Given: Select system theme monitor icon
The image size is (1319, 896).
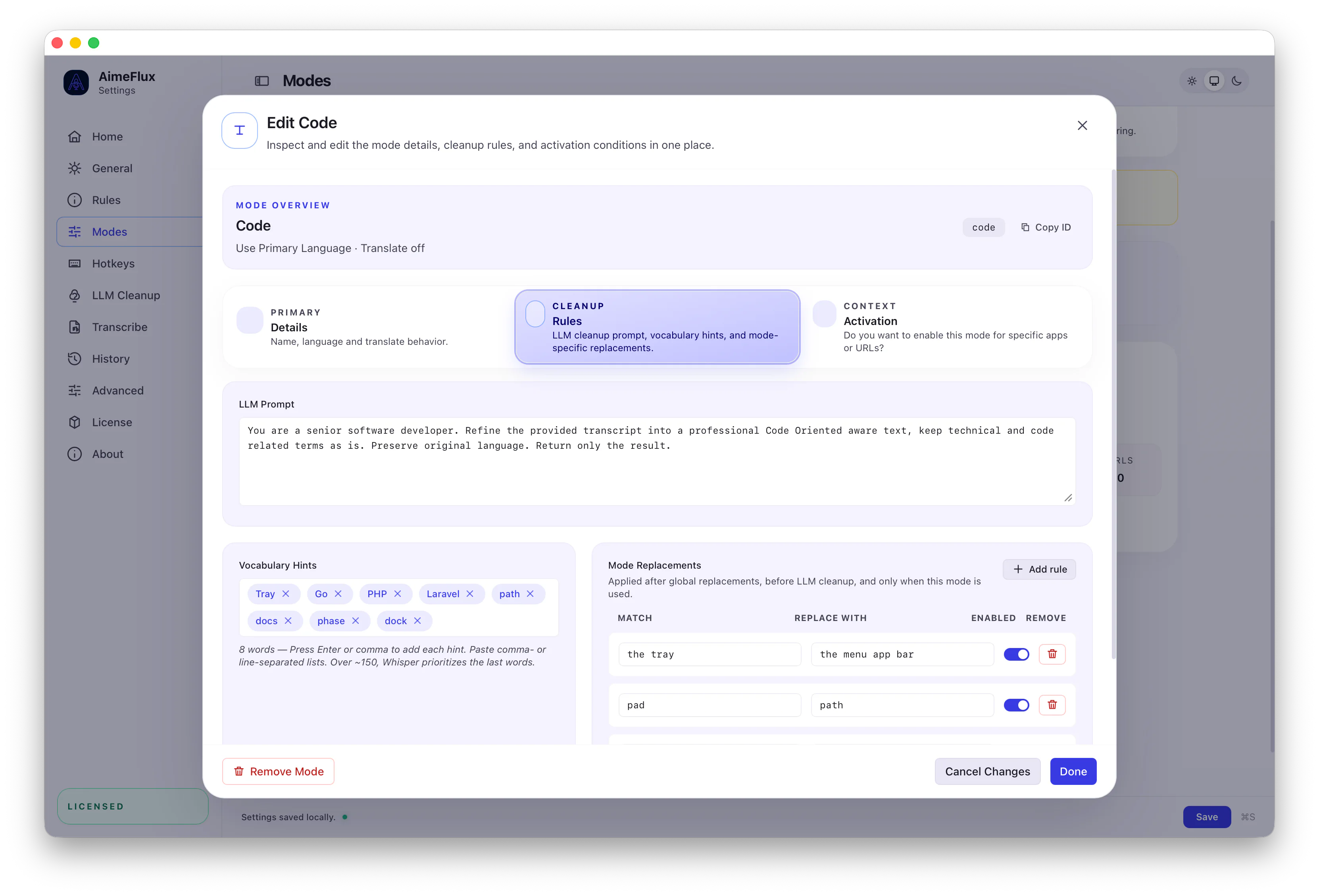Looking at the screenshot, I should pos(1214,81).
